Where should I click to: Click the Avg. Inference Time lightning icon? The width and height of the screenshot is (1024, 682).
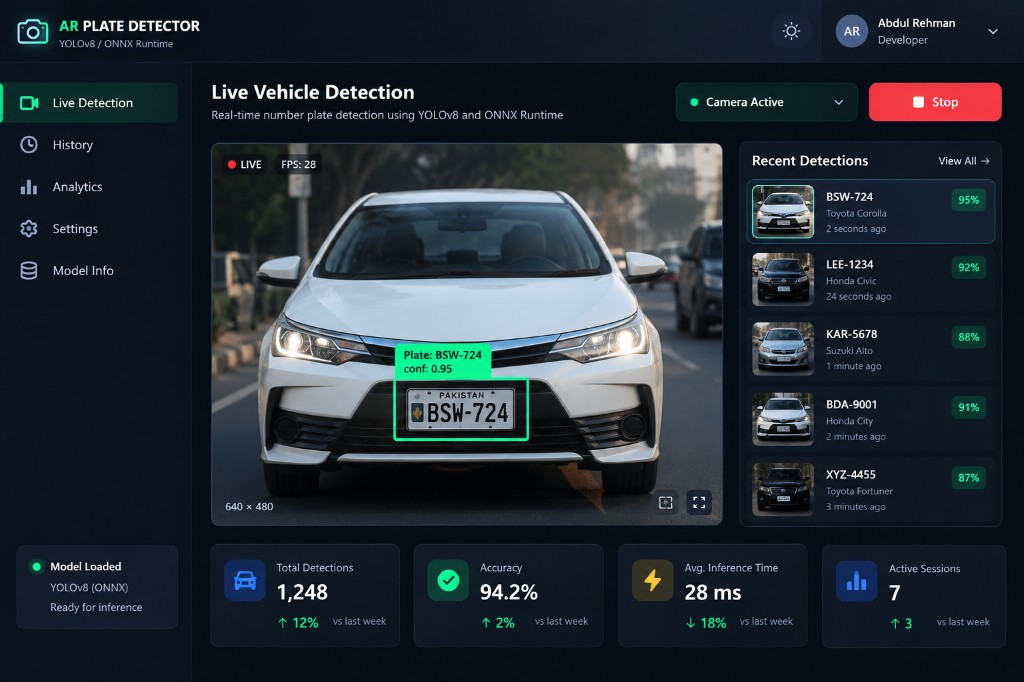(652, 580)
